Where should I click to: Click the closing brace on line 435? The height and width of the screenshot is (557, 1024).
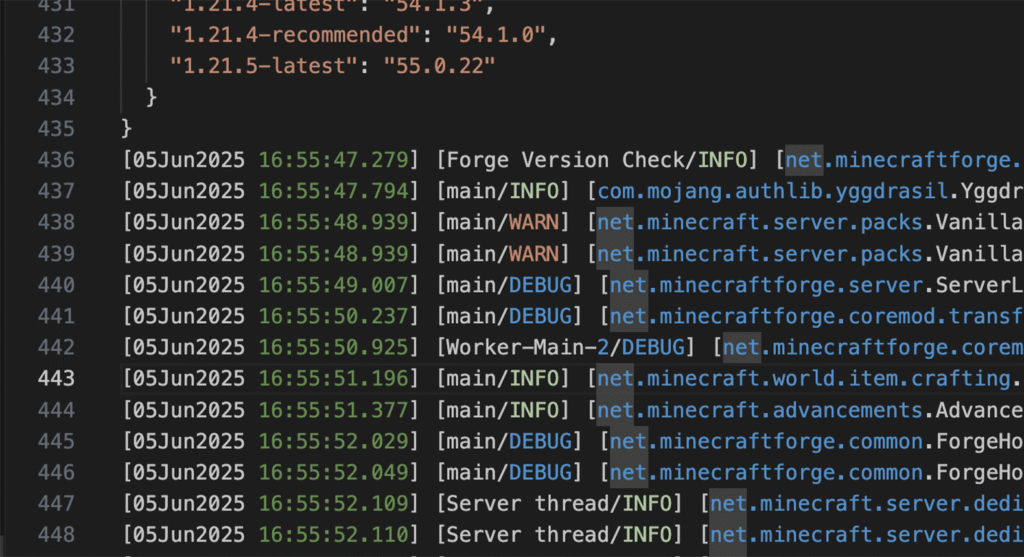click(127, 129)
